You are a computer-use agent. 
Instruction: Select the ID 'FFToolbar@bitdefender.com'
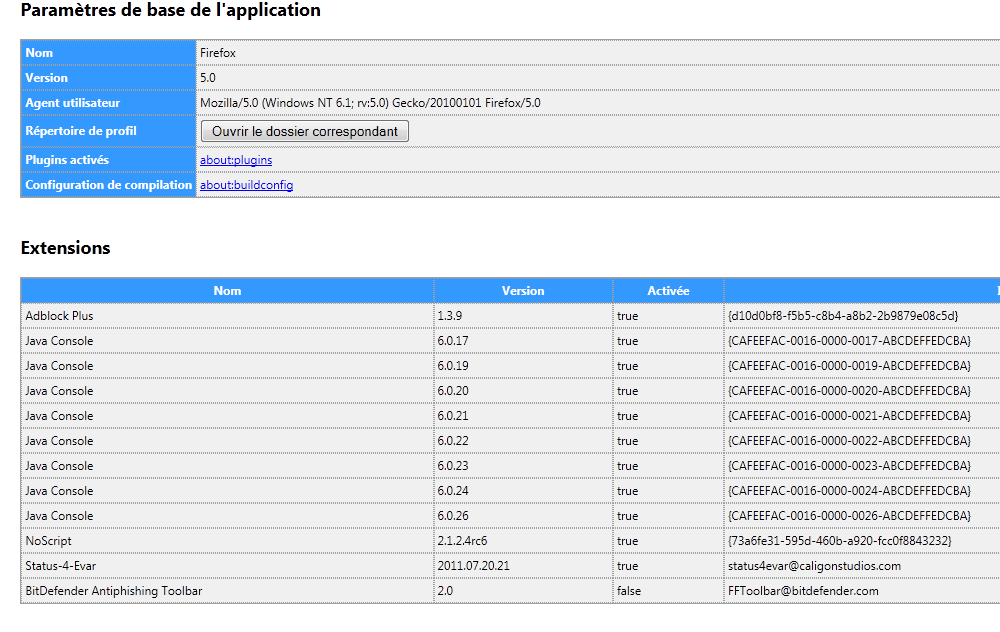803,591
